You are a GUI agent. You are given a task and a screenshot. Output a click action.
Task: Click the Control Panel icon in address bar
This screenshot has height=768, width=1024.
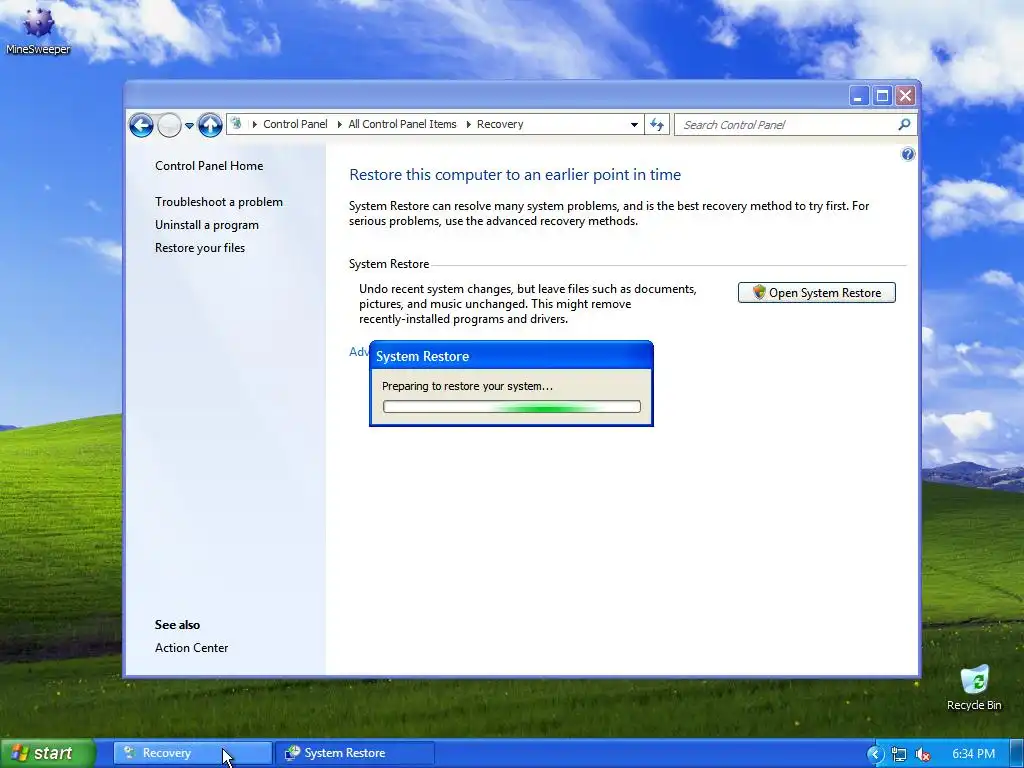(237, 123)
